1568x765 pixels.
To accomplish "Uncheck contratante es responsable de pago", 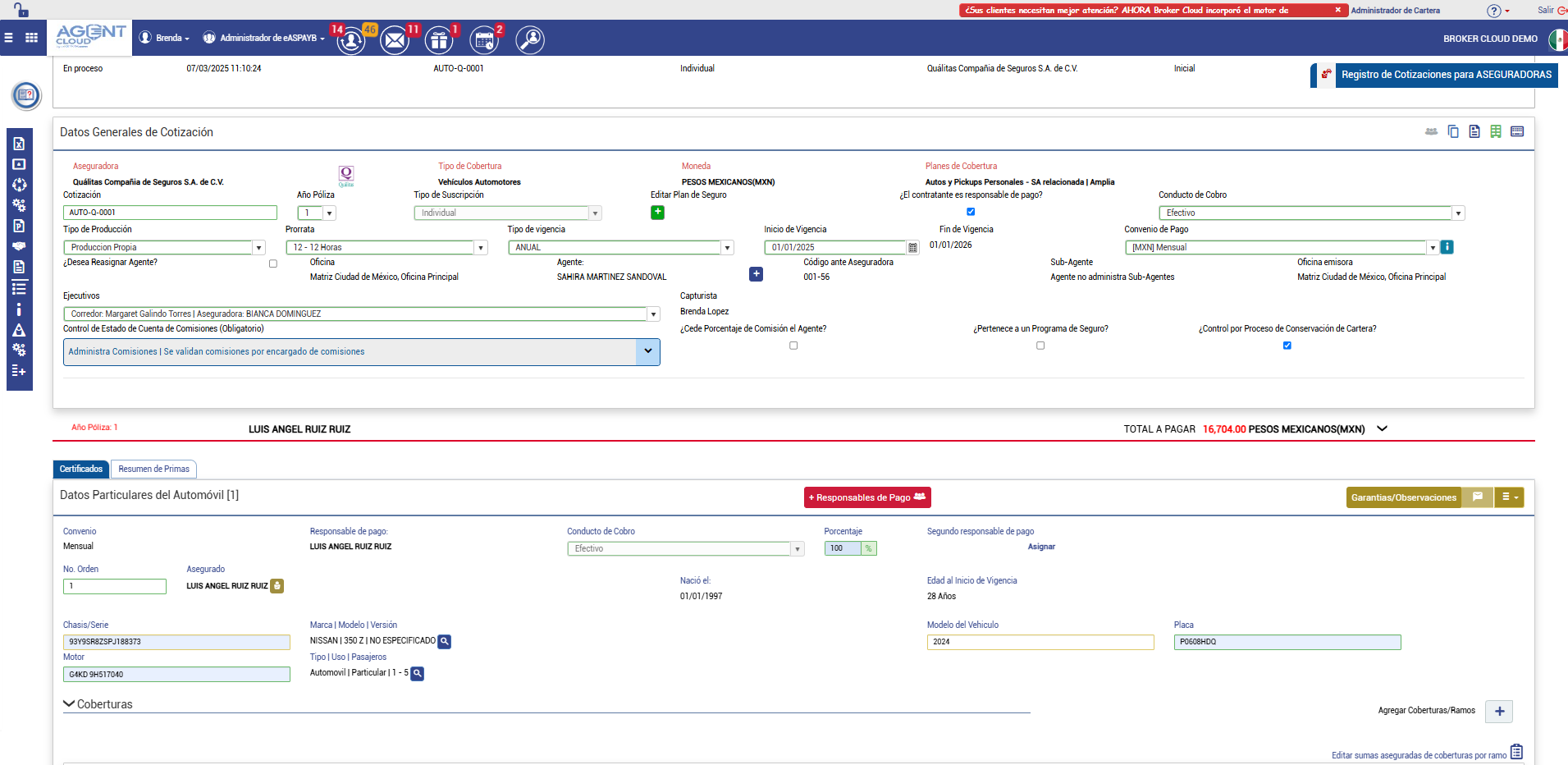I will click(971, 212).
